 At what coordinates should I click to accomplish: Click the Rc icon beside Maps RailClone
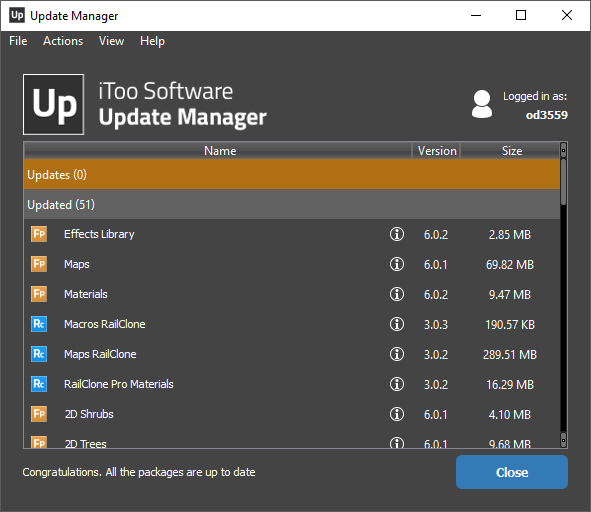pyautogui.click(x=39, y=354)
